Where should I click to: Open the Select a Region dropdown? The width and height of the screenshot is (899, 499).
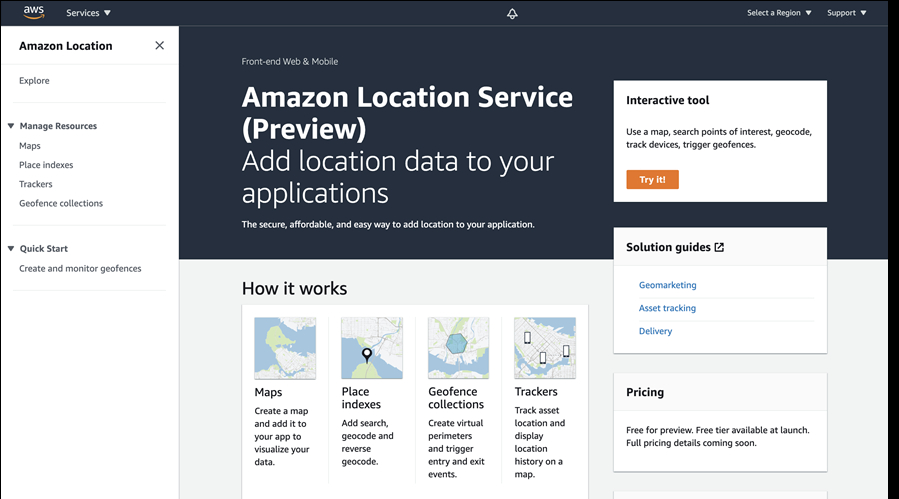pyautogui.click(x=779, y=13)
